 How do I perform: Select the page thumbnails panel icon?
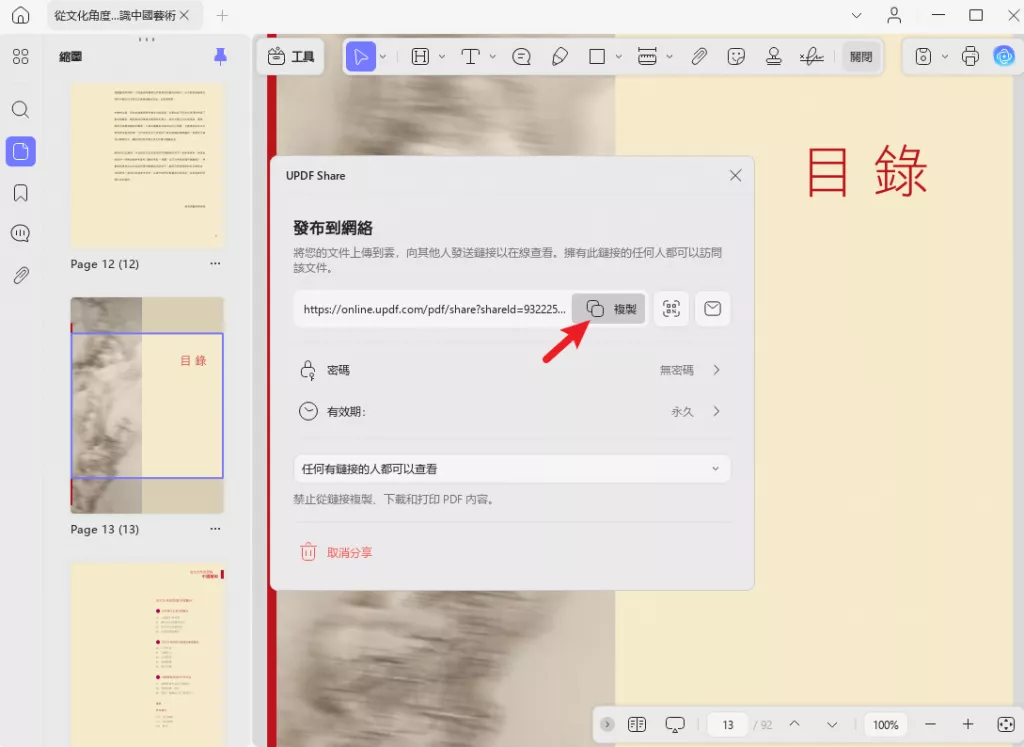(x=21, y=151)
